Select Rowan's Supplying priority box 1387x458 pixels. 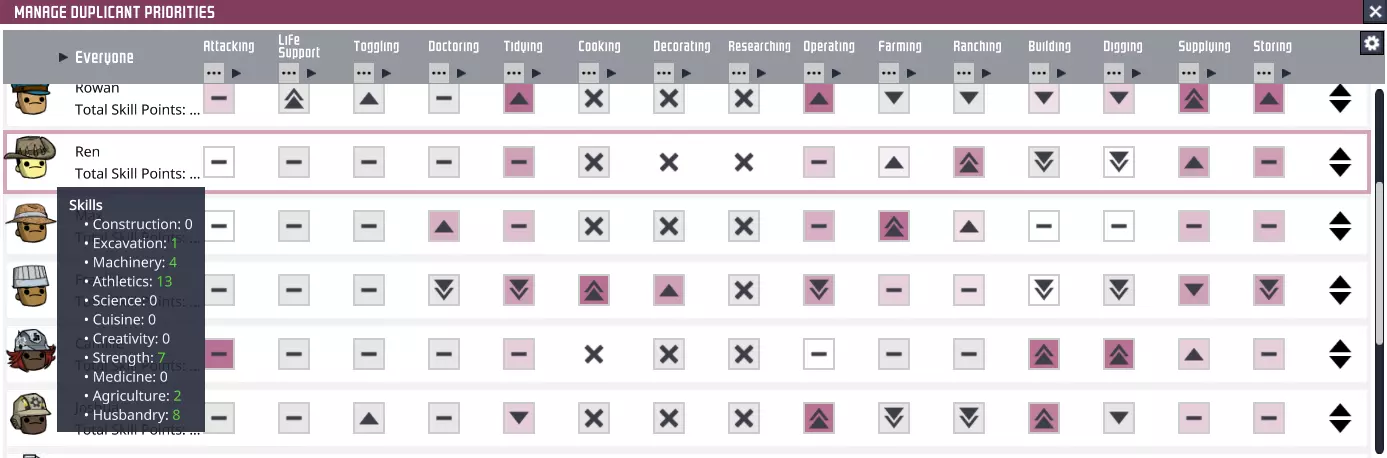(1193, 98)
